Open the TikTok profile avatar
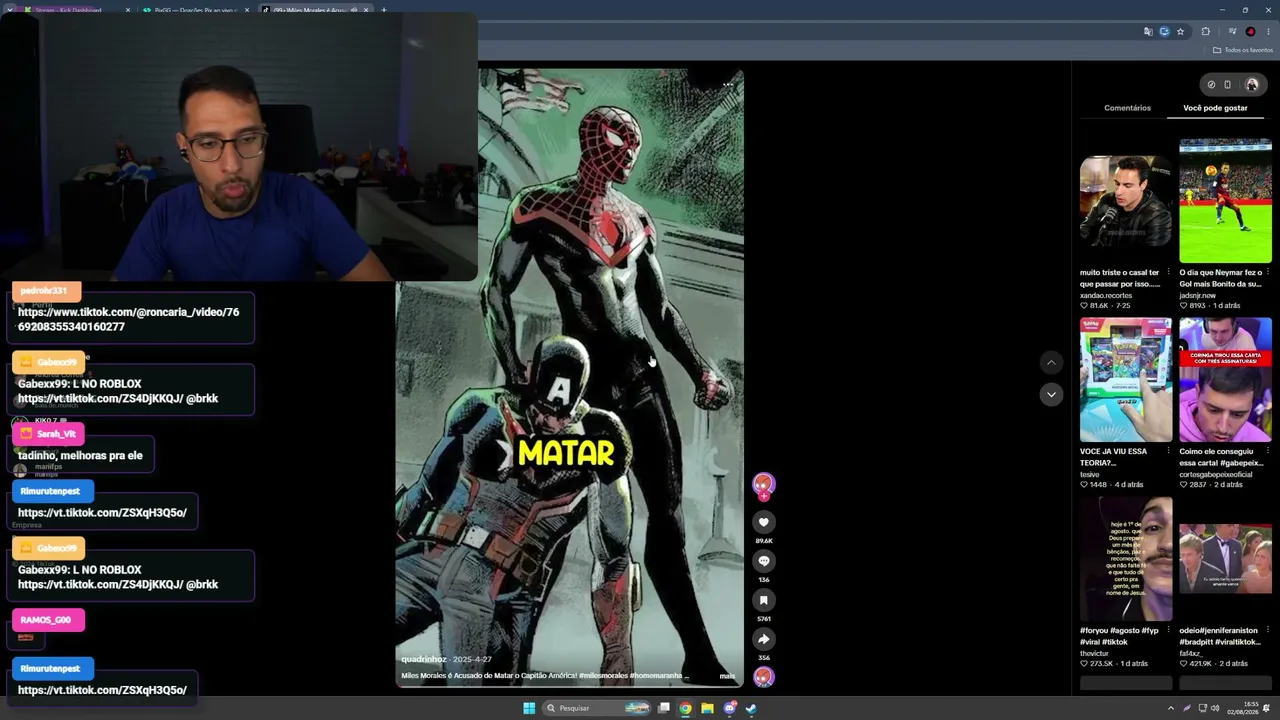 point(1251,85)
